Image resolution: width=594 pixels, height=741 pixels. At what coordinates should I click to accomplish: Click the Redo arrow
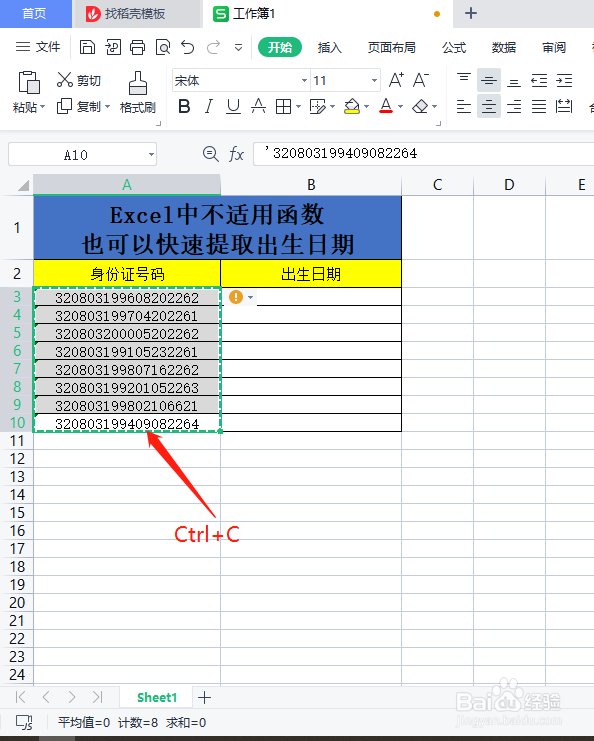pyautogui.click(x=214, y=47)
